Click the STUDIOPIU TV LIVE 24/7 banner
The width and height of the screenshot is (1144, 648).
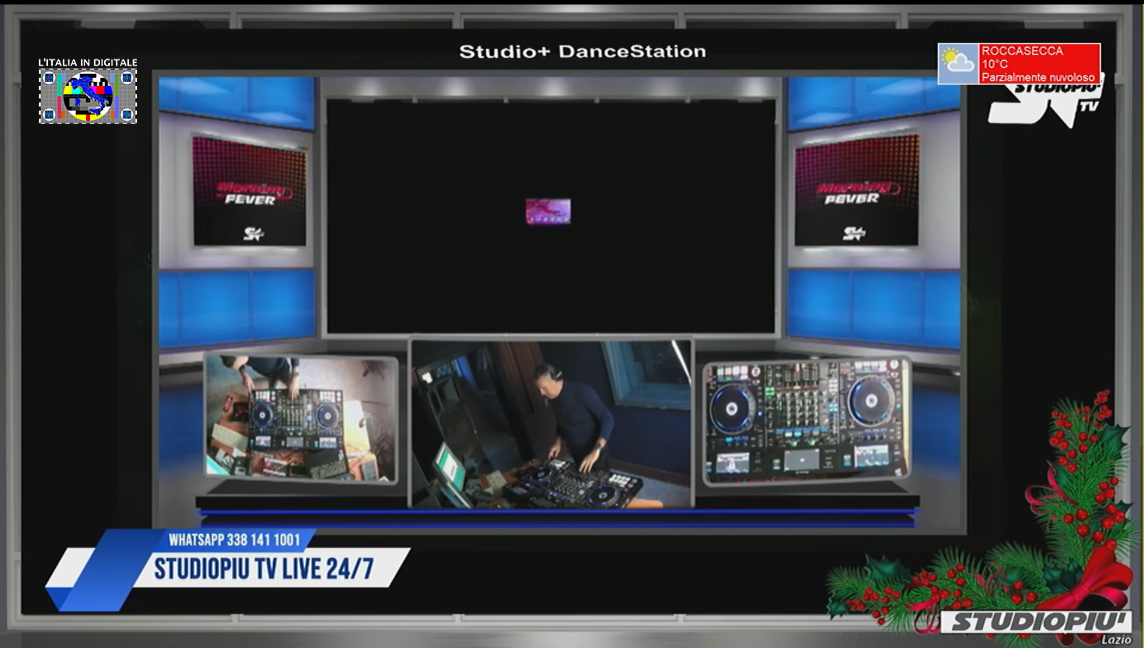[x=264, y=568]
